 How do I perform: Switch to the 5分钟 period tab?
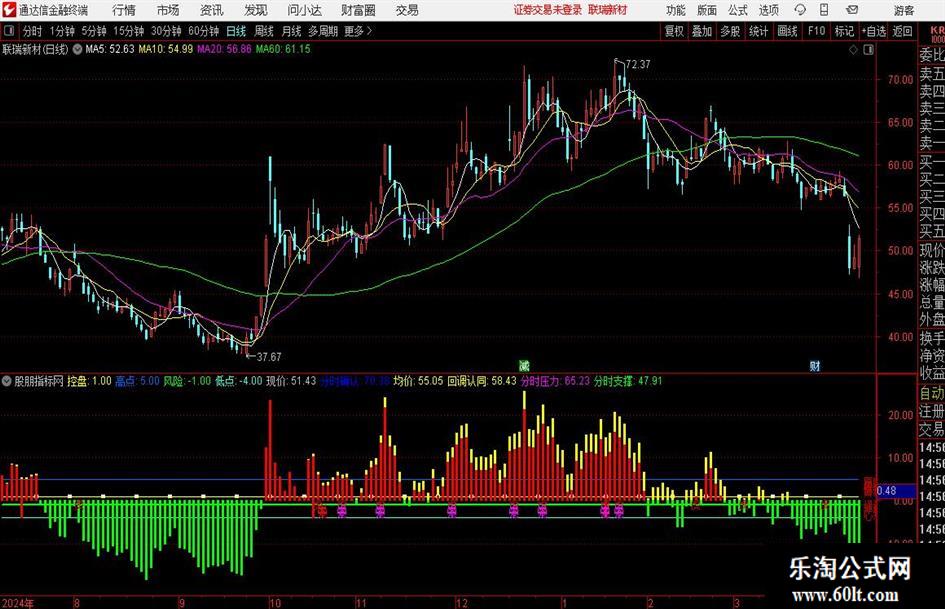pos(94,31)
